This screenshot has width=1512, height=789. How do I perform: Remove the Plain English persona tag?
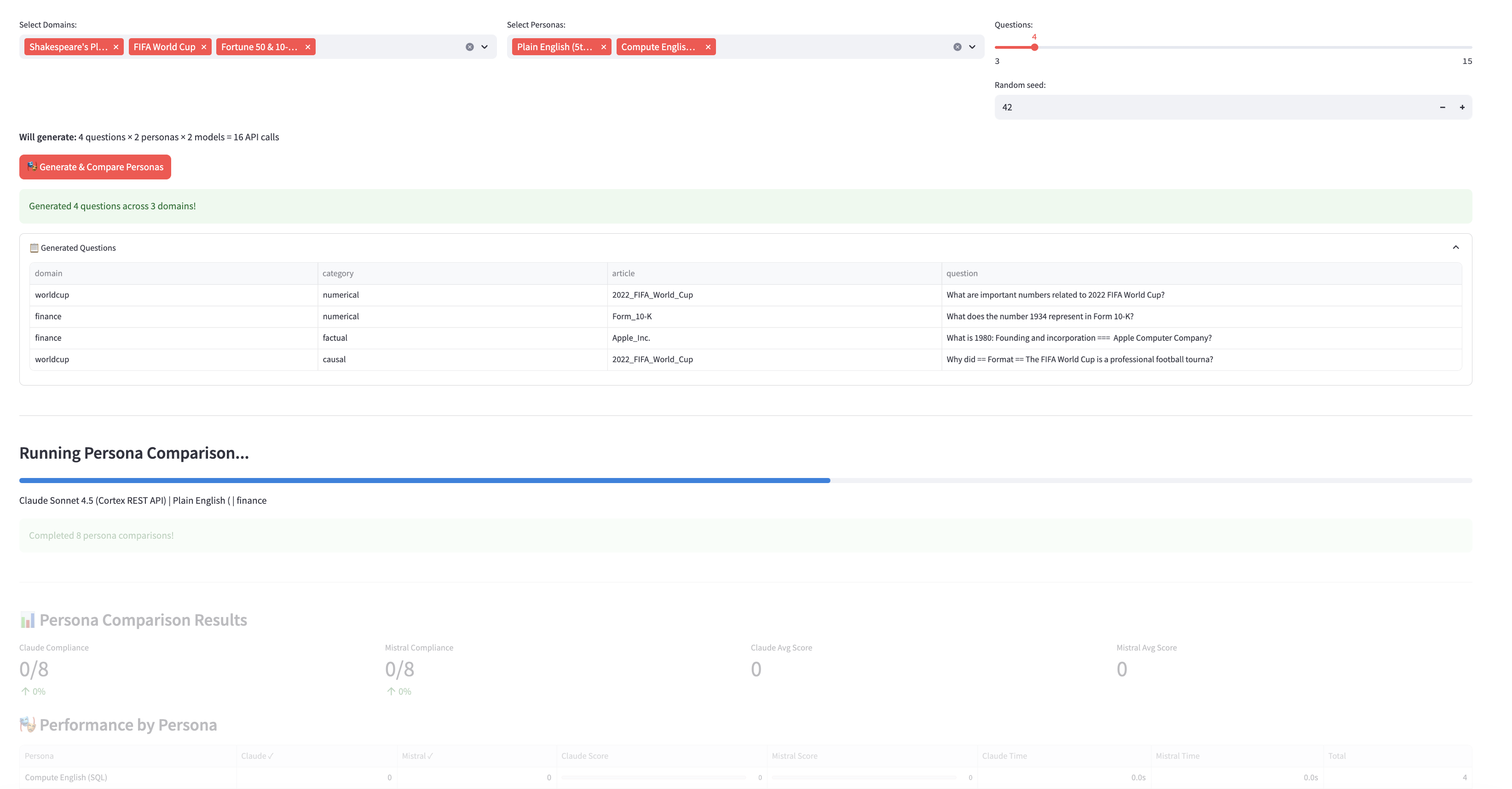[x=603, y=46]
